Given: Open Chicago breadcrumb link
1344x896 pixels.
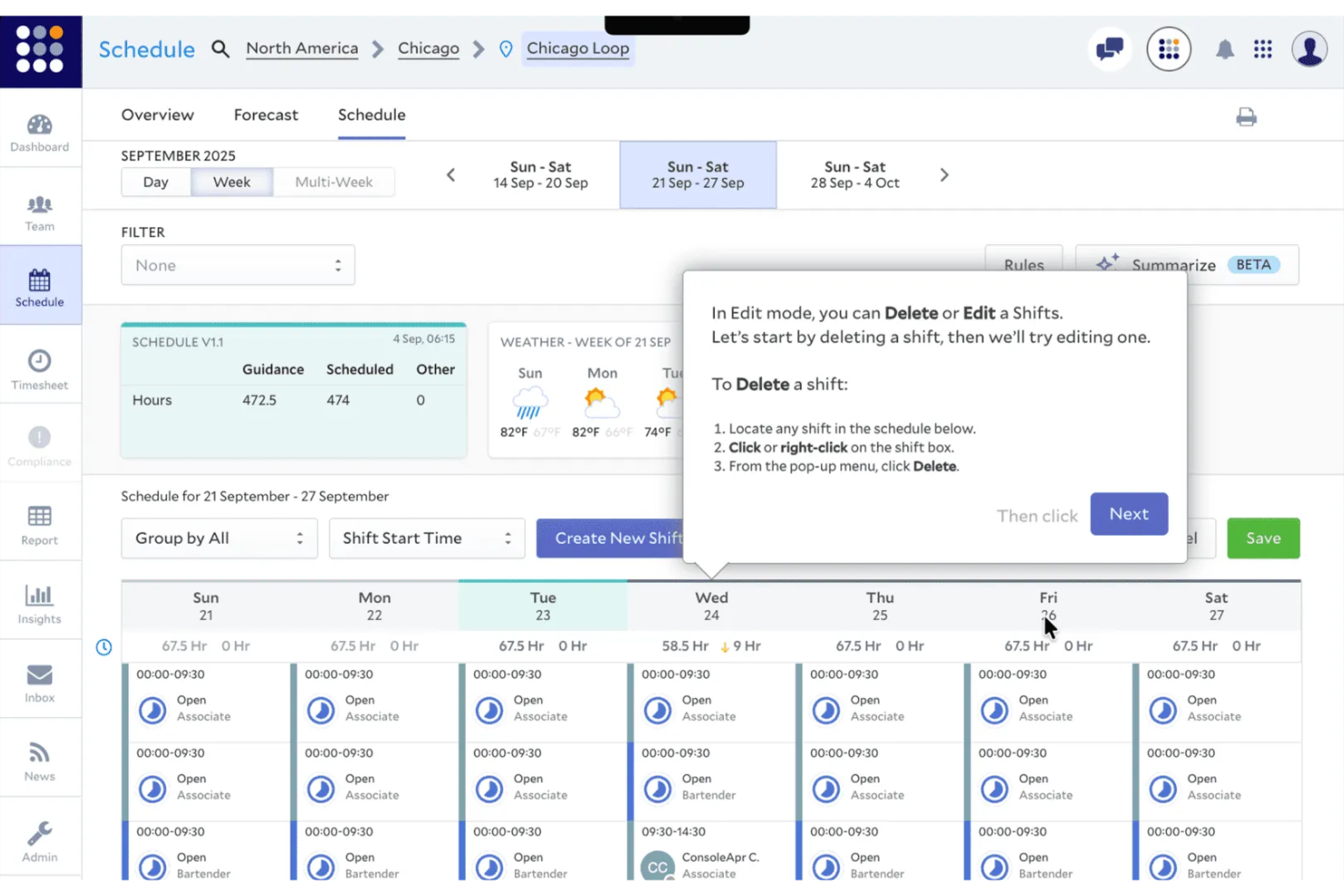Looking at the screenshot, I should click(429, 48).
